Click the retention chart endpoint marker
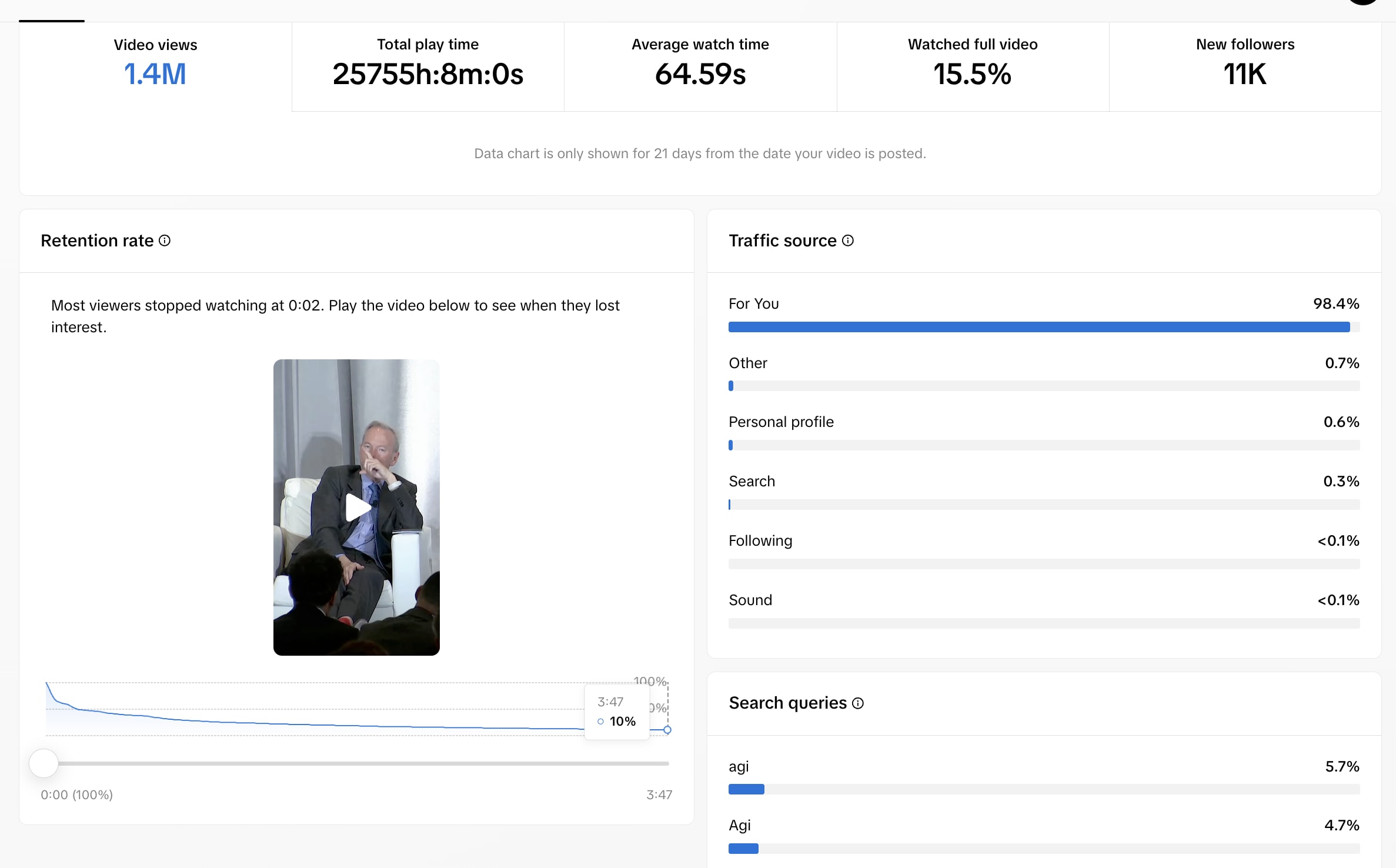The image size is (1396, 868). pos(667,730)
